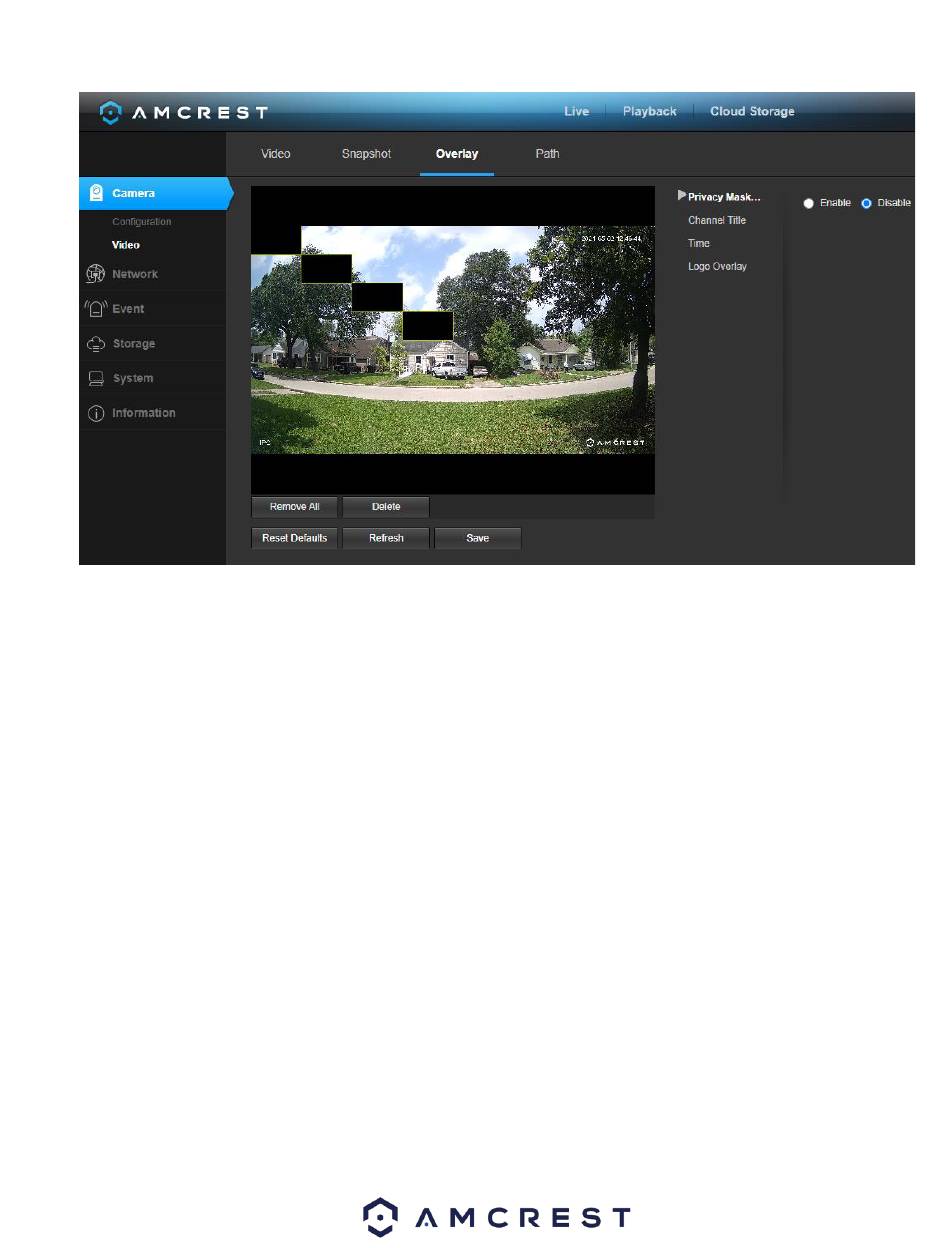The width and height of the screenshot is (950, 1248).
Task: Click the Information circle icon
Action: tap(97, 413)
